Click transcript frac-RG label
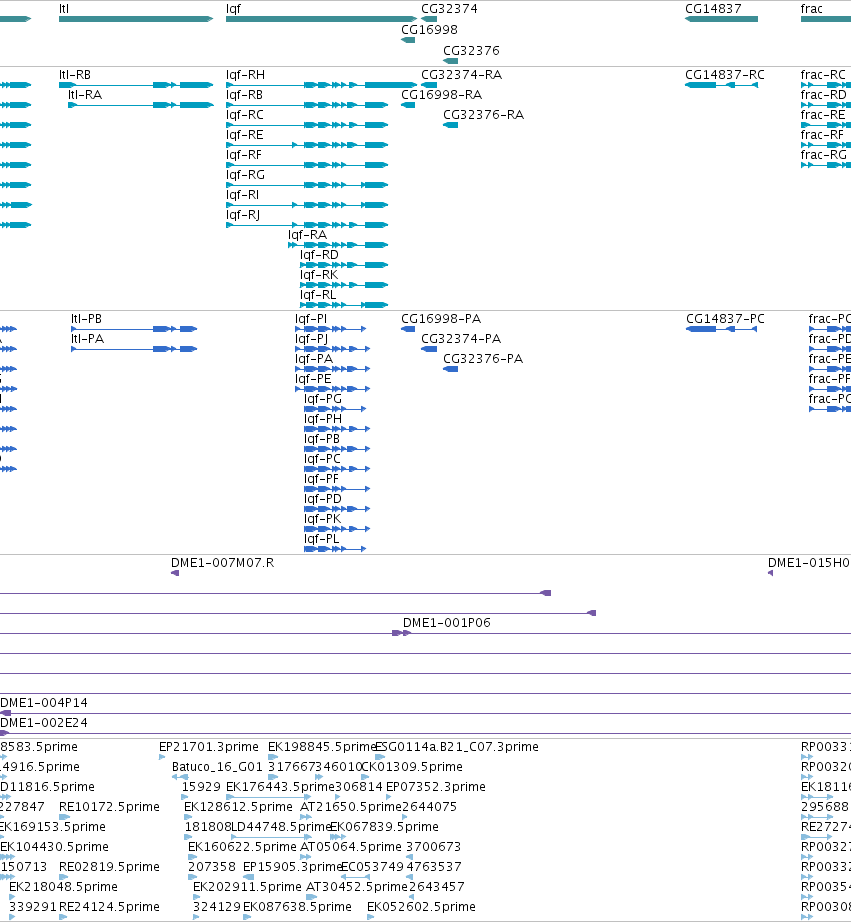851x922 pixels. (823, 155)
